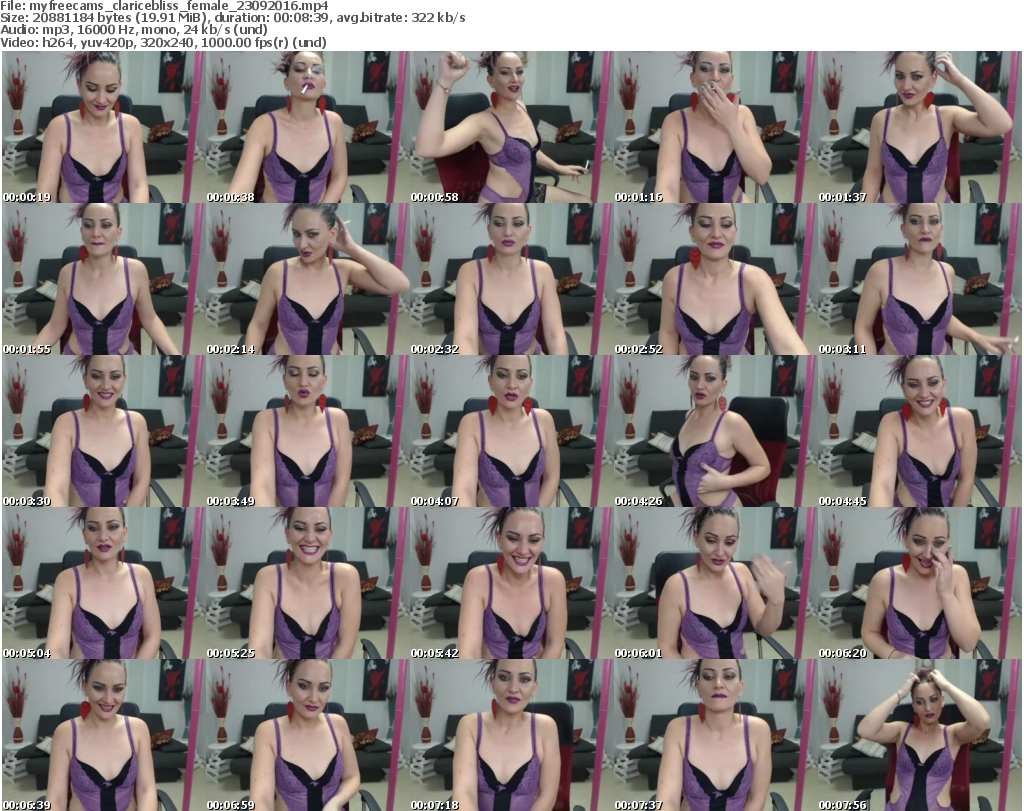
Task: Pick the frame stamped 00:01:55
Action: click(x=103, y=279)
